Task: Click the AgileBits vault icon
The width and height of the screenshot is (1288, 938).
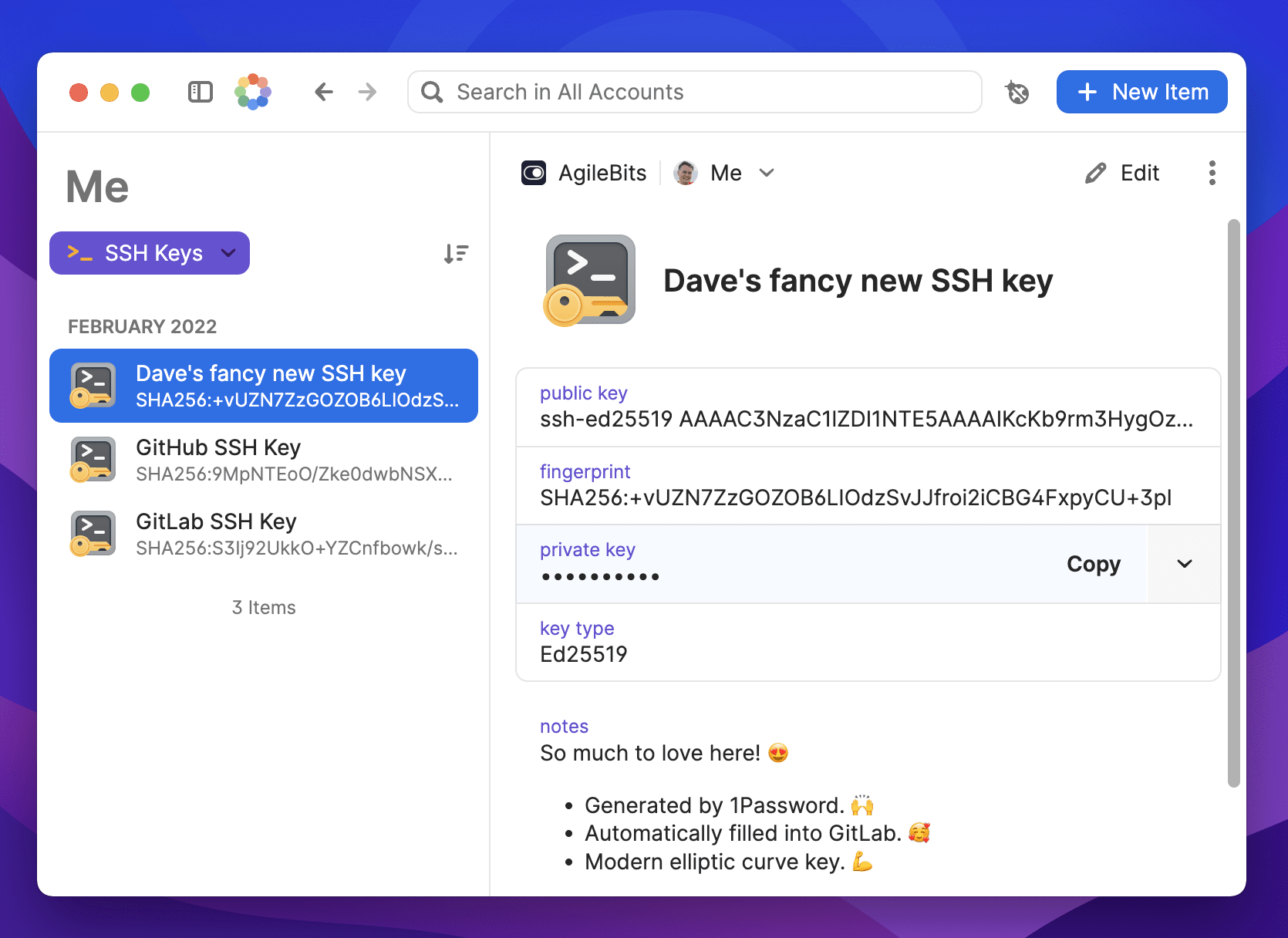Action: click(534, 173)
